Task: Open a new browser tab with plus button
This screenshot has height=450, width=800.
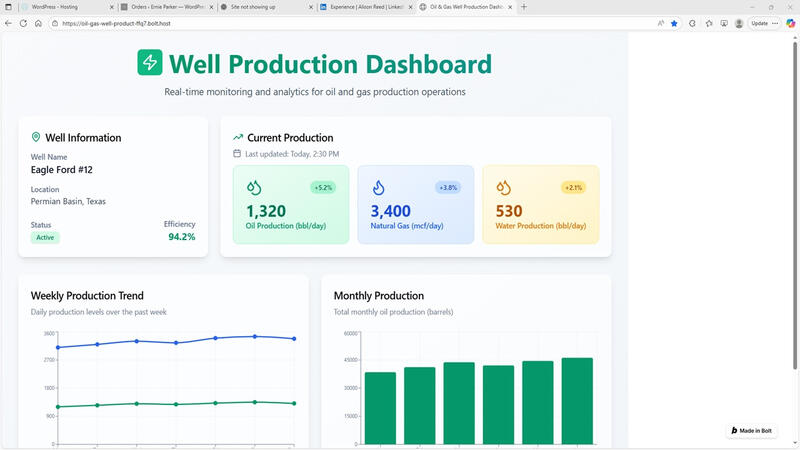Action: [x=524, y=7]
